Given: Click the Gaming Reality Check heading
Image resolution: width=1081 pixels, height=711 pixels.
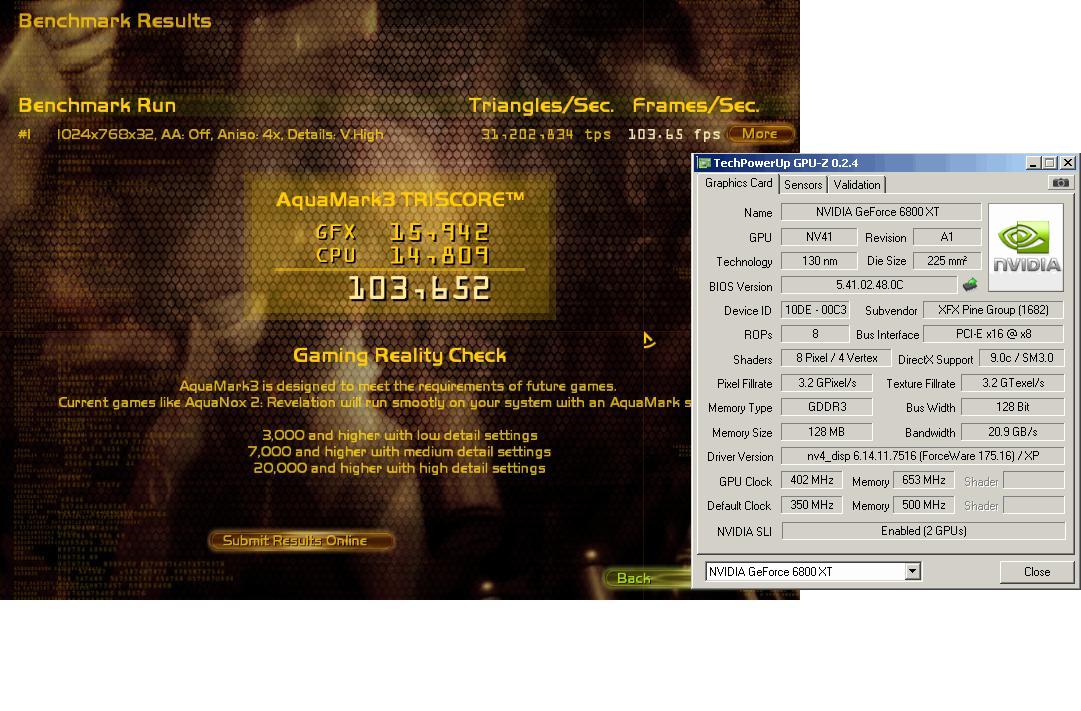Looking at the screenshot, I should (399, 355).
